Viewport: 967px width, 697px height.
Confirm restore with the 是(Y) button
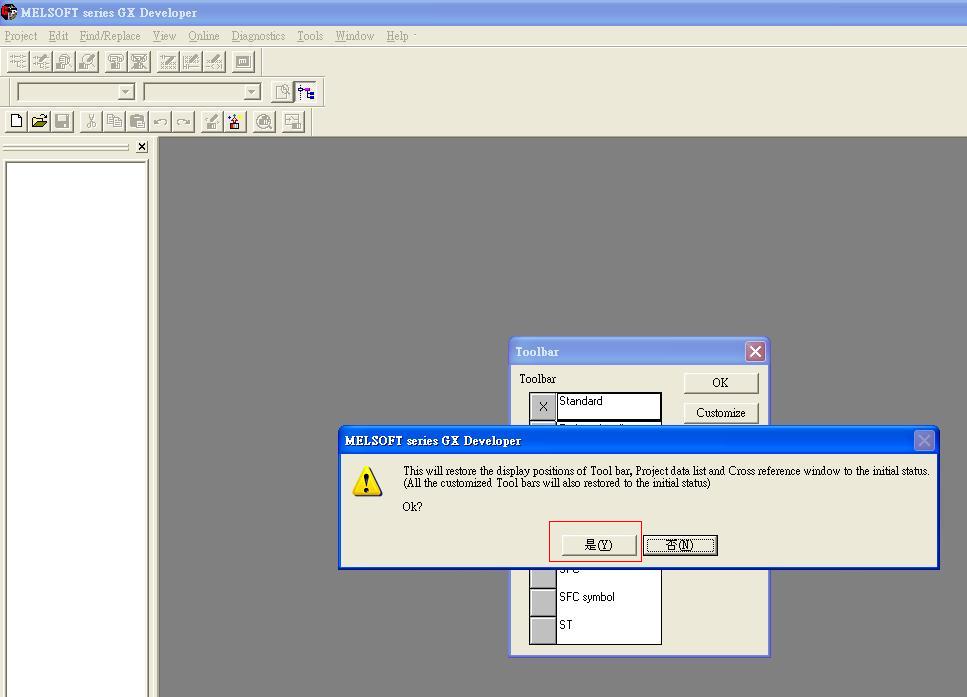[598, 545]
